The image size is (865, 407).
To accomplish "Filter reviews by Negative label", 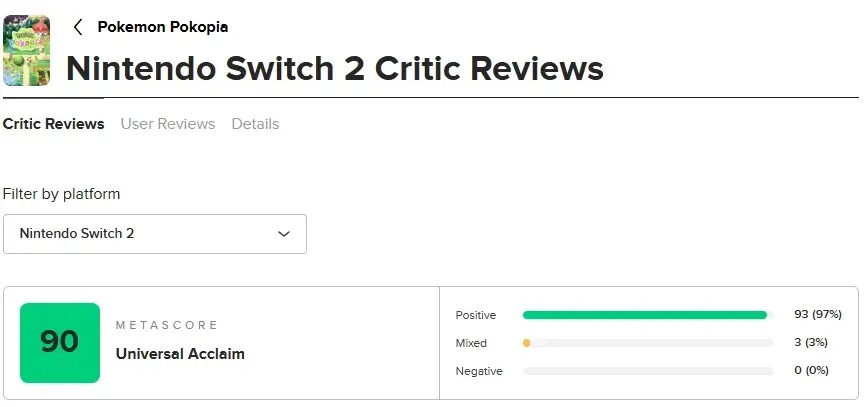I will tap(479, 371).
